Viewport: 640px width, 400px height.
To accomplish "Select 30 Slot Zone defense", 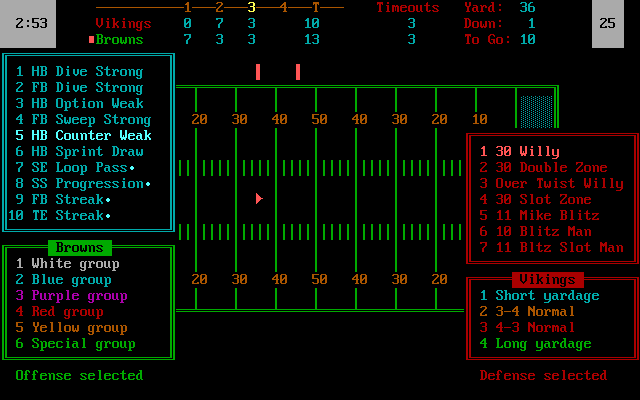I will coord(536,199).
